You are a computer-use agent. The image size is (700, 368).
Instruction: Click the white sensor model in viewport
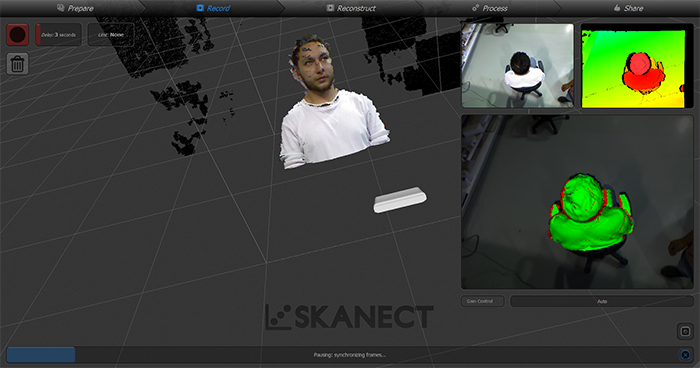(400, 200)
